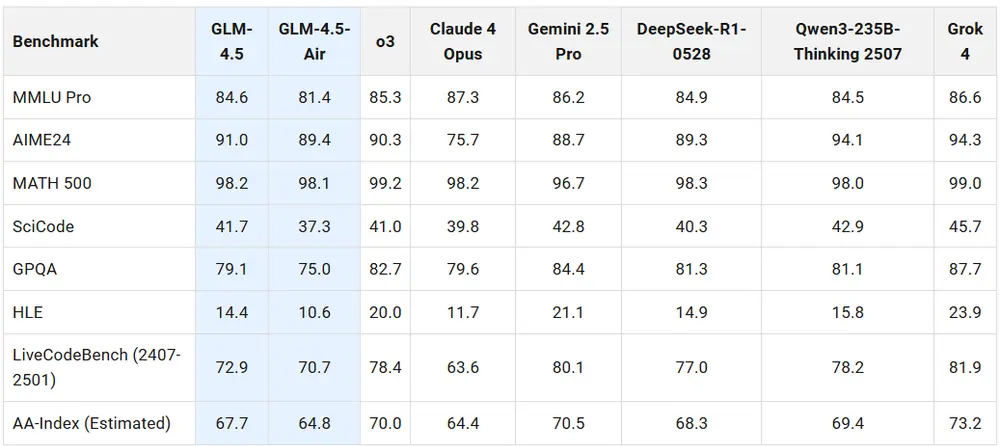The image size is (1000, 446).
Task: Click the HLE row label
Action: pos(28,313)
